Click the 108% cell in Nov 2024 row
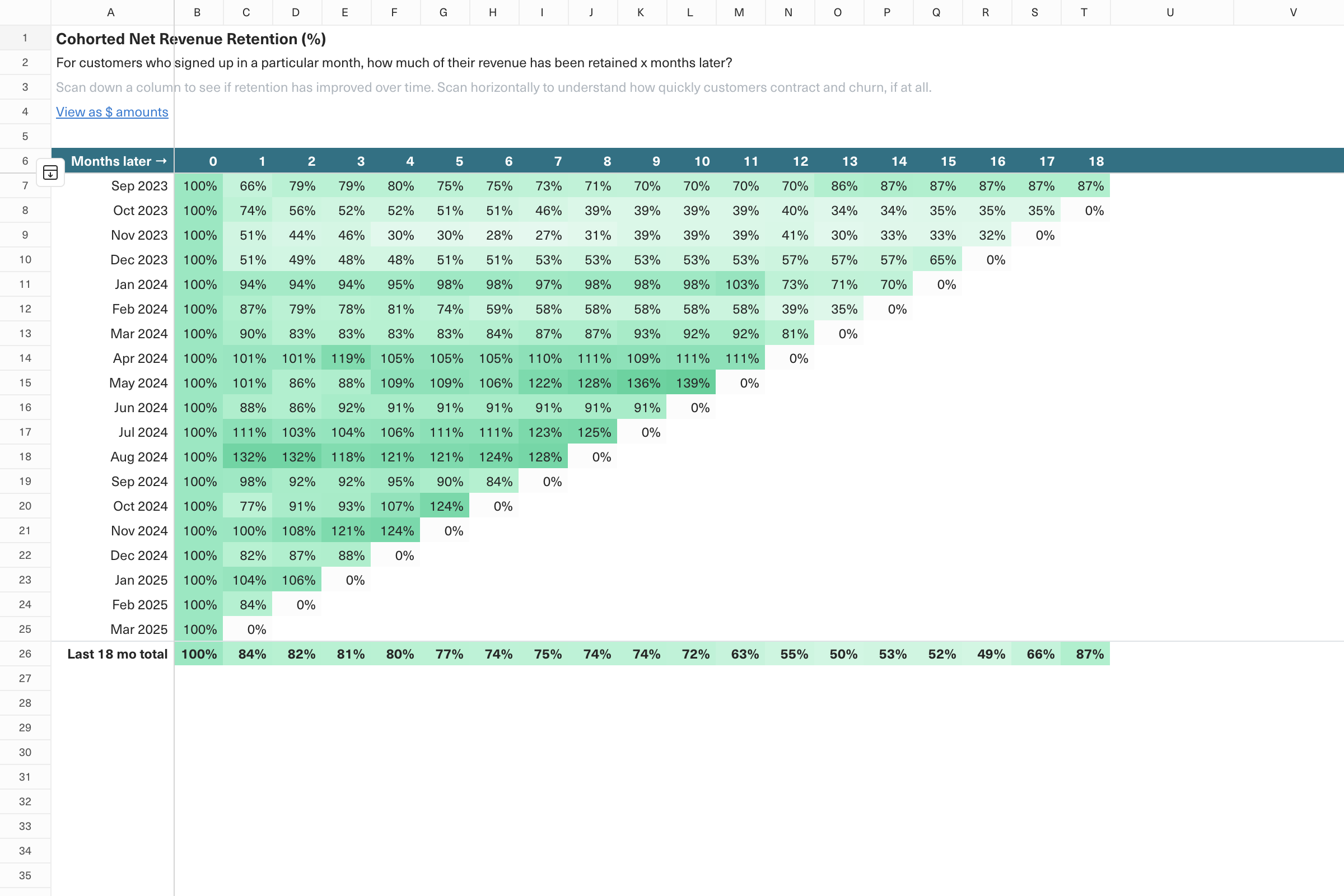The height and width of the screenshot is (896, 1344). (298, 530)
